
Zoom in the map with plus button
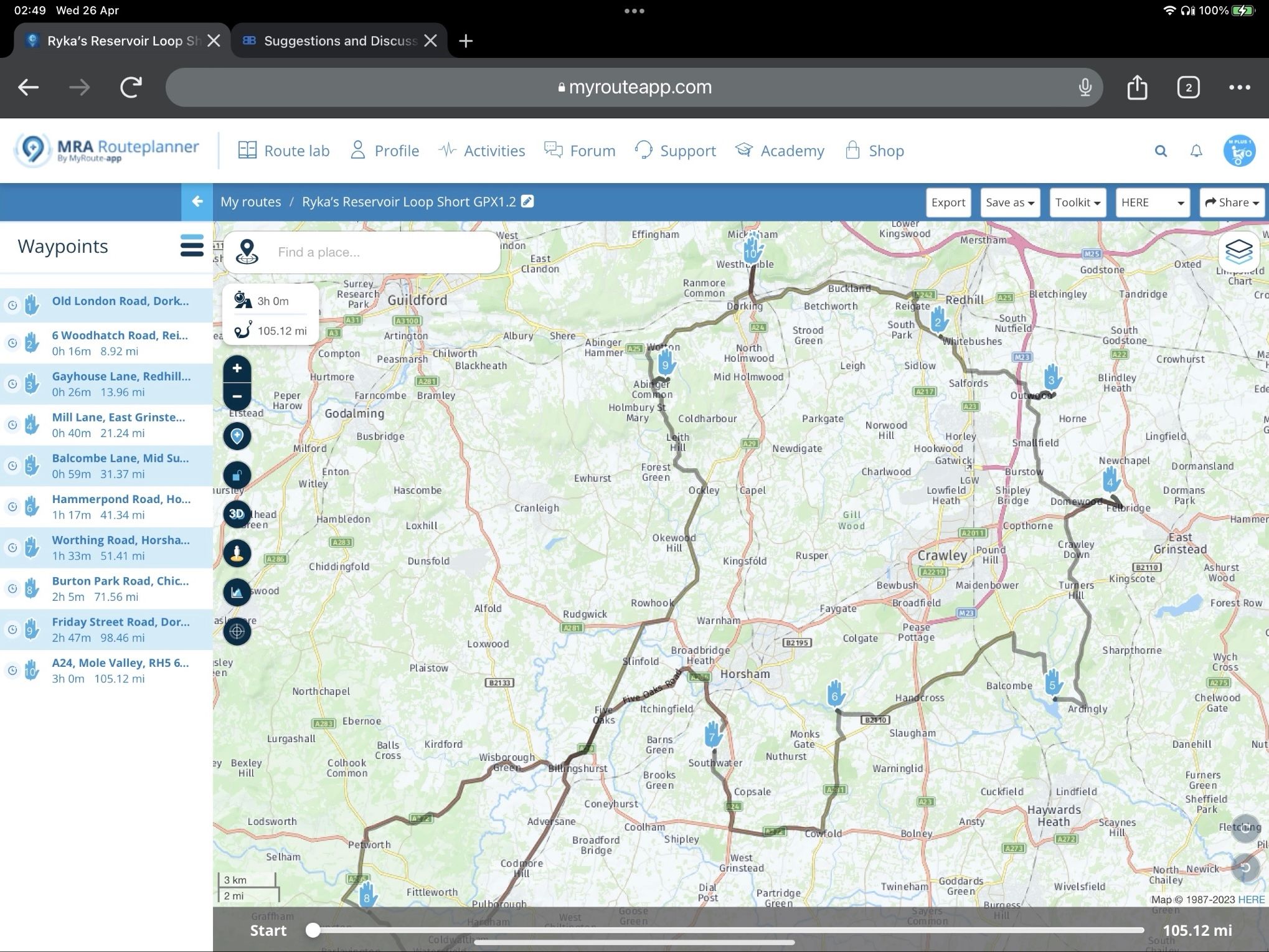237,368
